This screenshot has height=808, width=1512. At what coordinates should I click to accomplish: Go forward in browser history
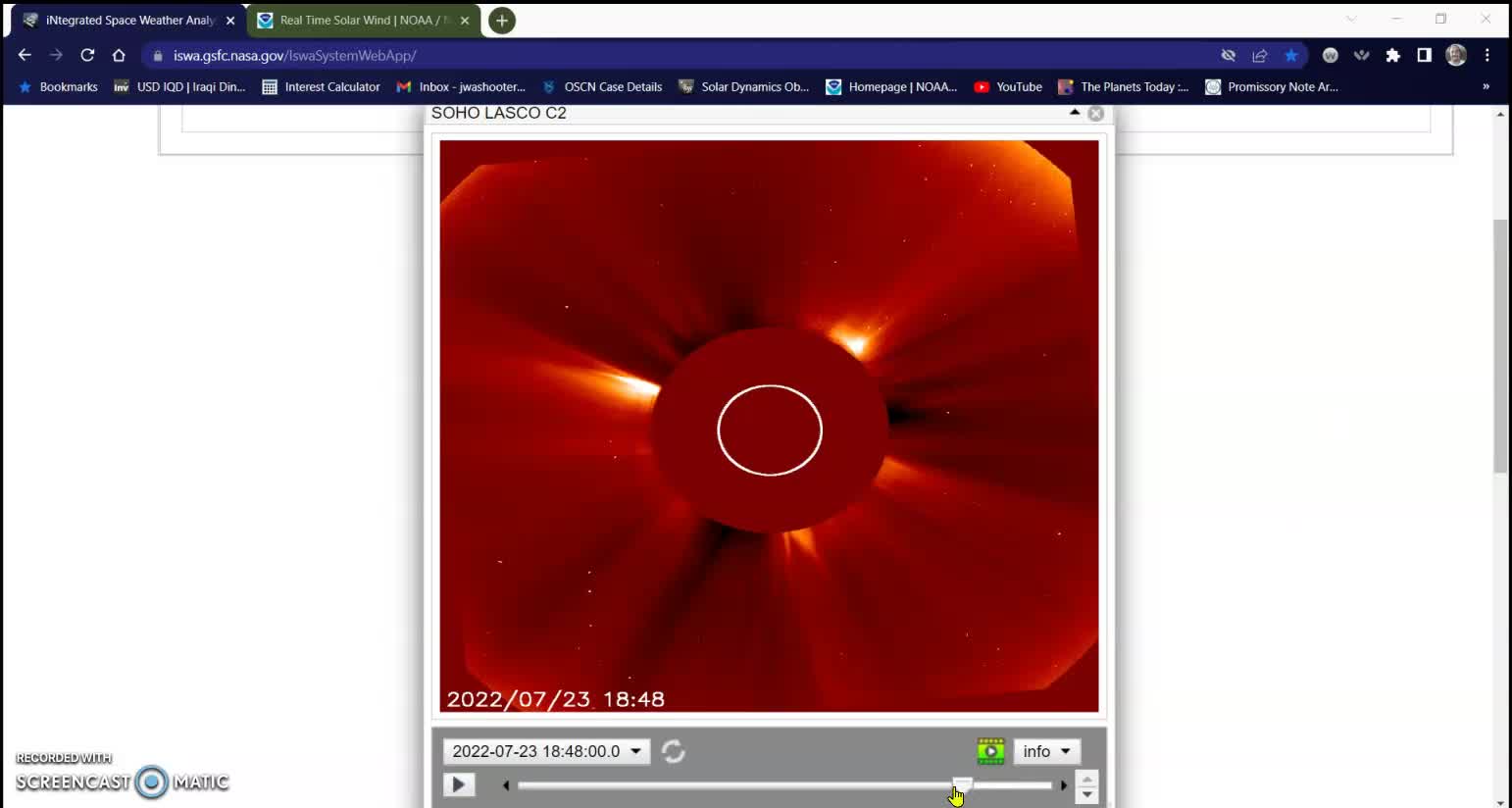point(56,55)
